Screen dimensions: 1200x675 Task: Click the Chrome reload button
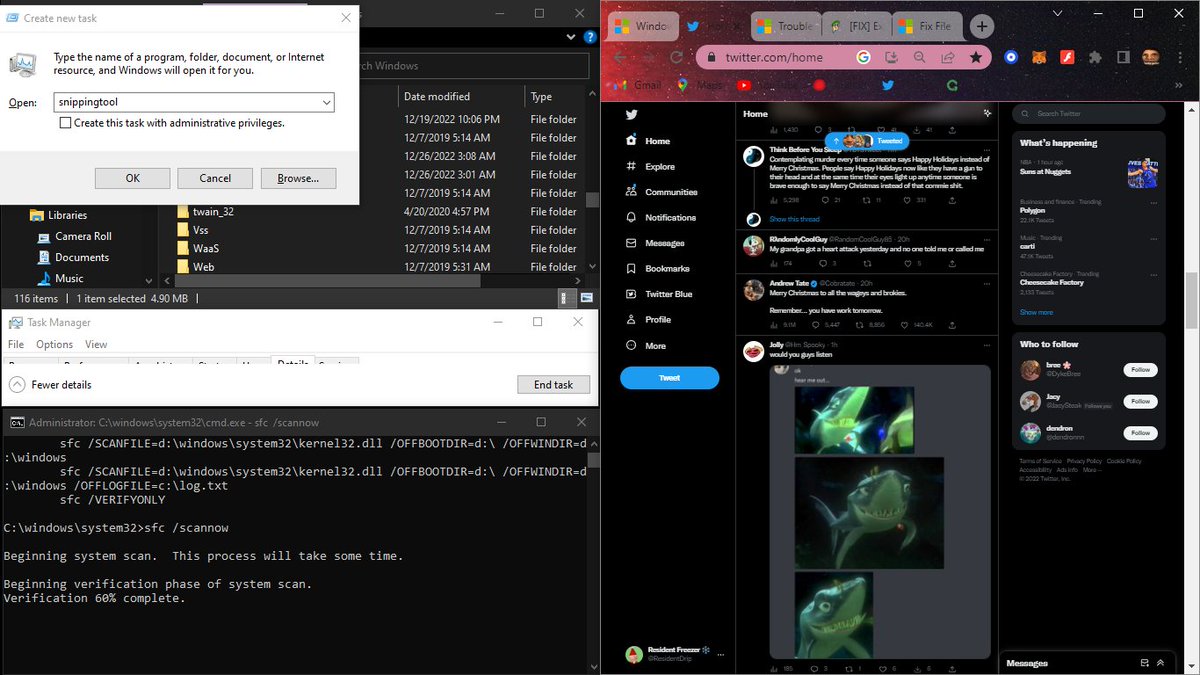tap(677, 57)
